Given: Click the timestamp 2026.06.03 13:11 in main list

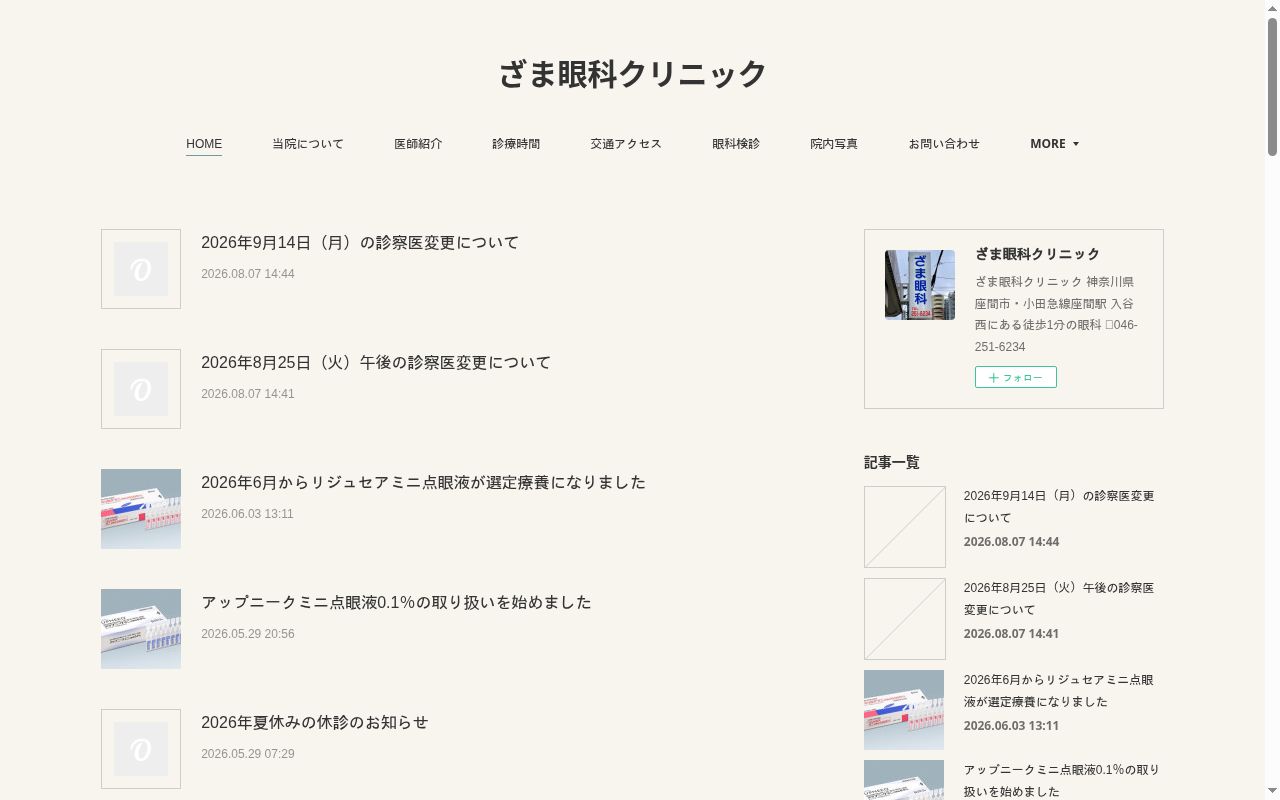Looking at the screenshot, I should pos(248,514).
